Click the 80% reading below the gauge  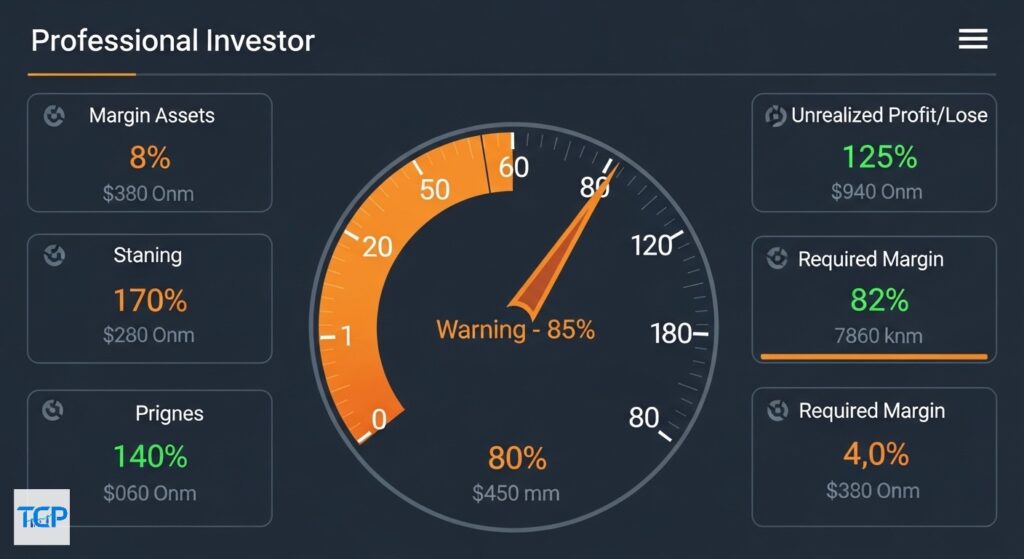(x=517, y=458)
